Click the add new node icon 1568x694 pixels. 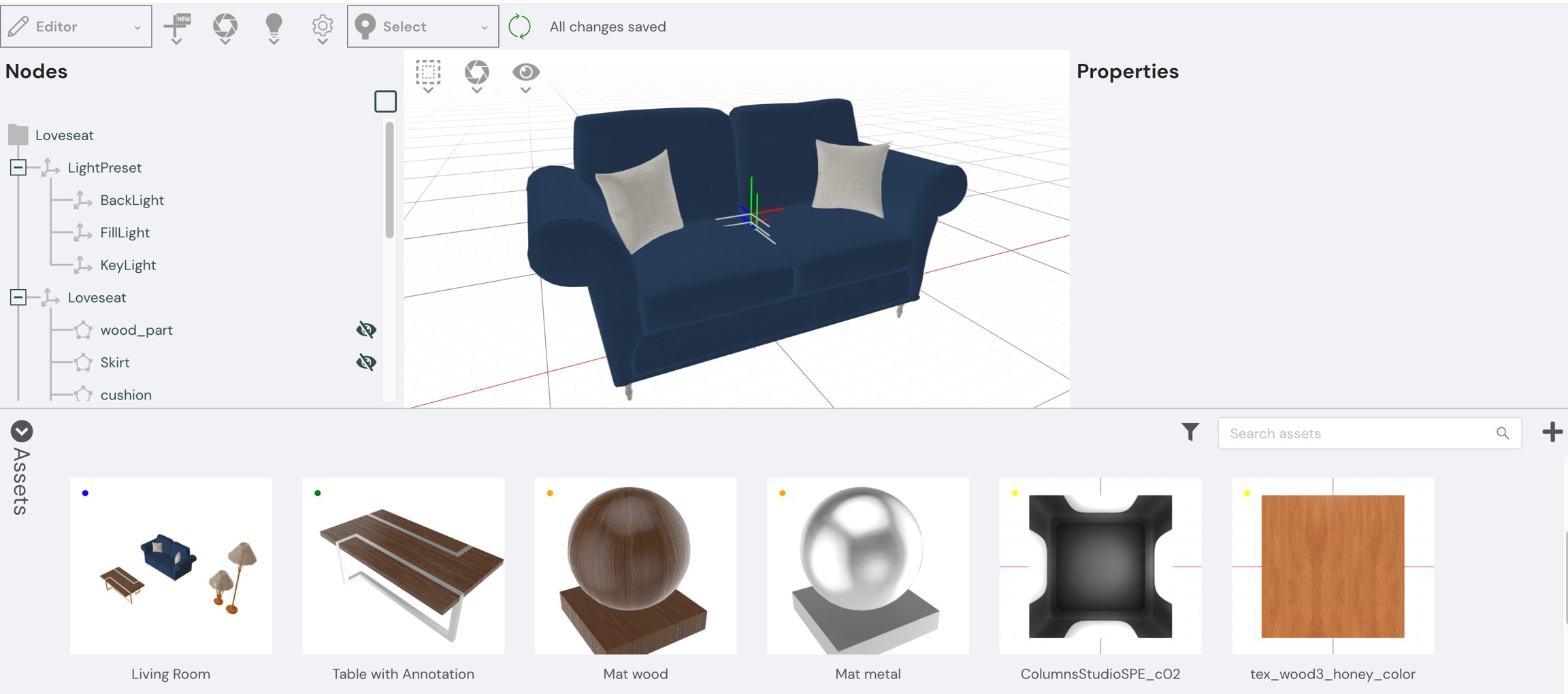177,27
